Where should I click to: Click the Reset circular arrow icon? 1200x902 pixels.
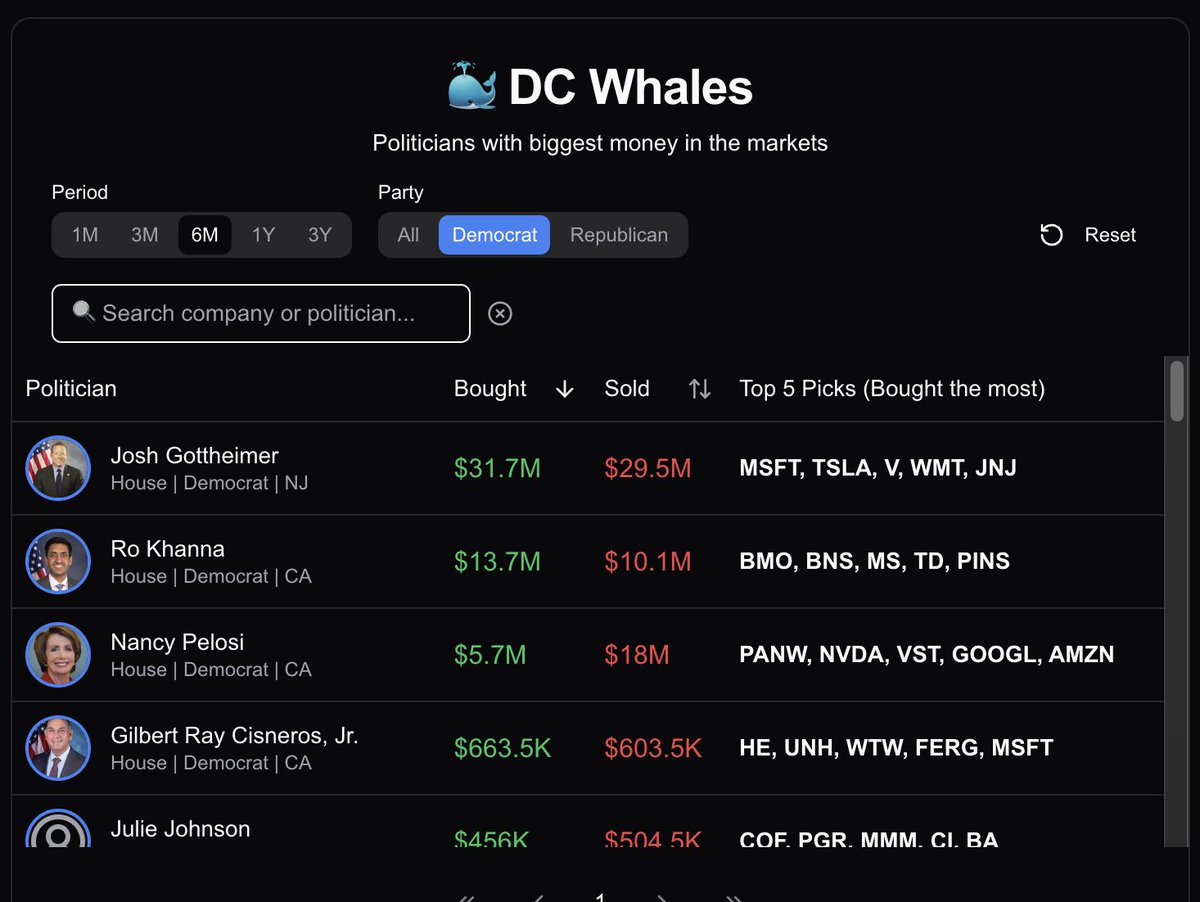point(1051,235)
